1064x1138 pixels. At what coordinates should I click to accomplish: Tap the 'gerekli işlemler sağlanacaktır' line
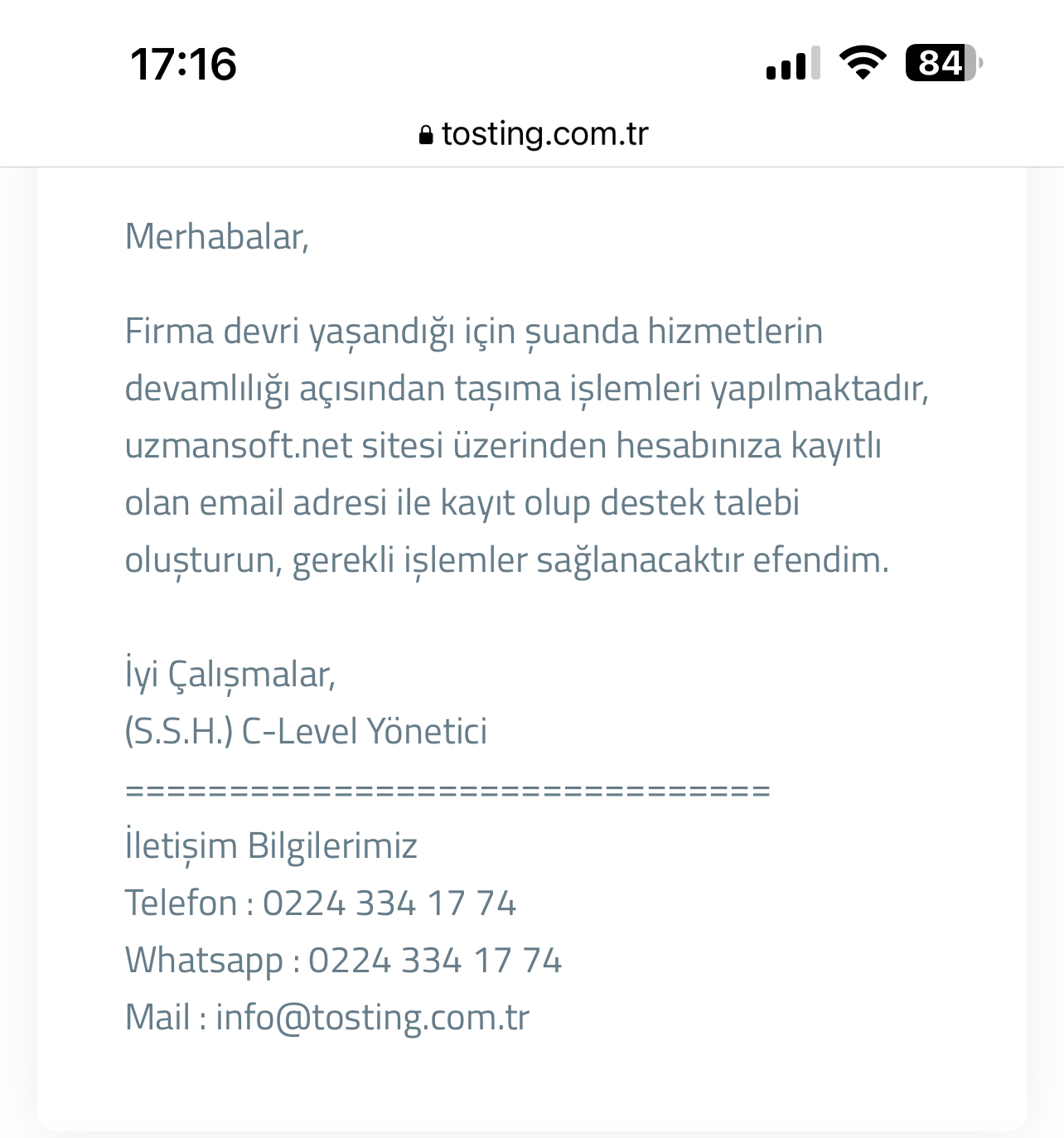[x=518, y=560]
